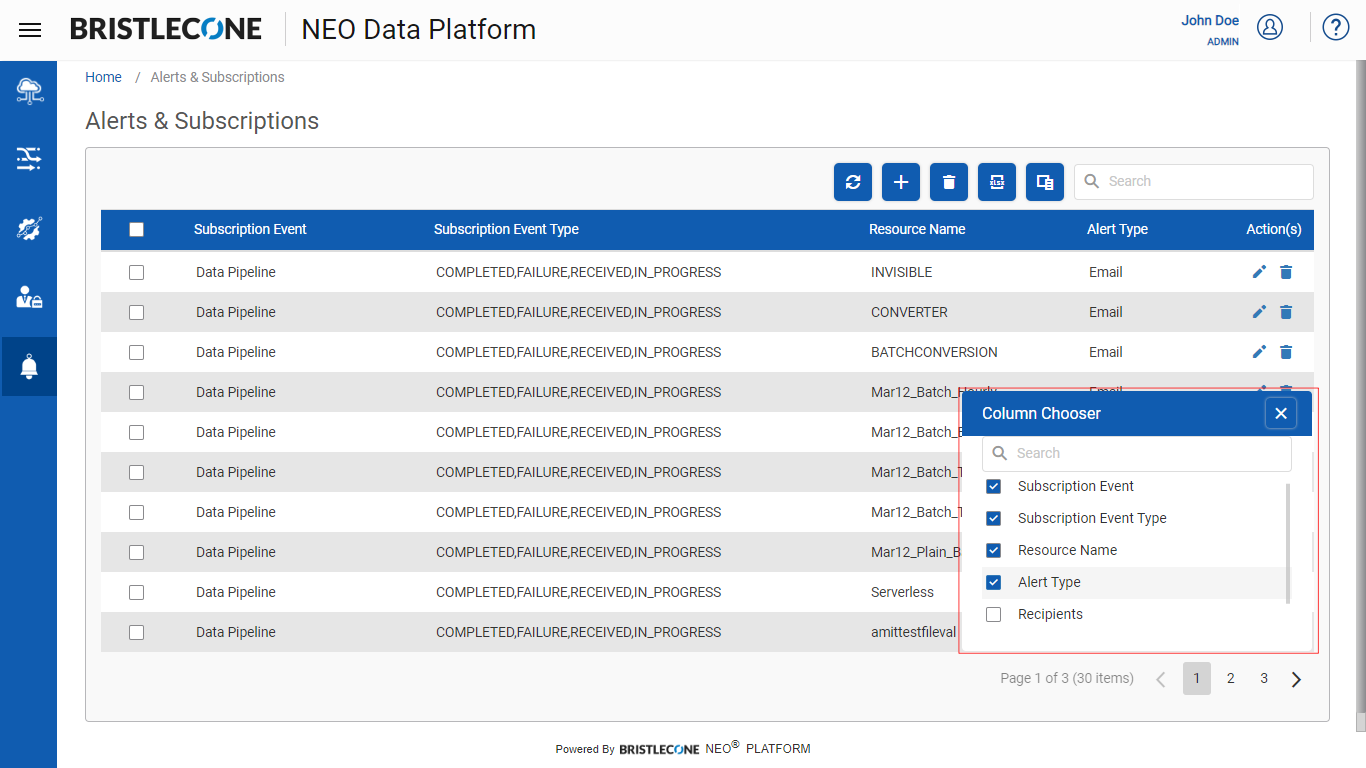
Task: Open the user access lock sidebar icon
Action: [x=29, y=297]
